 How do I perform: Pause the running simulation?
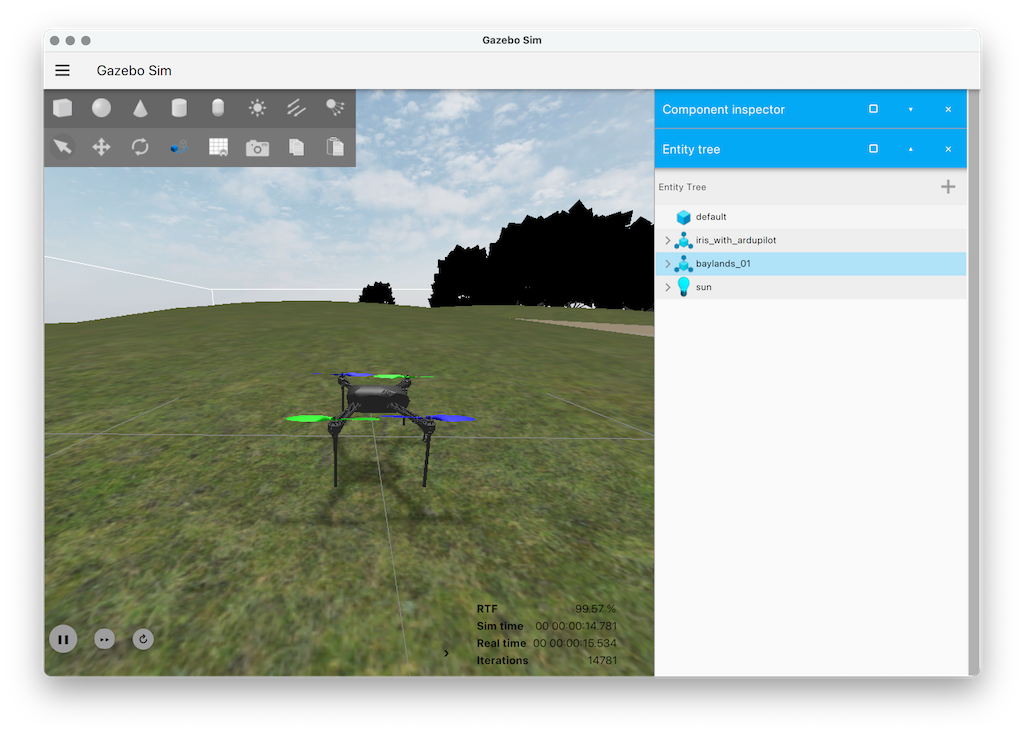(63, 638)
